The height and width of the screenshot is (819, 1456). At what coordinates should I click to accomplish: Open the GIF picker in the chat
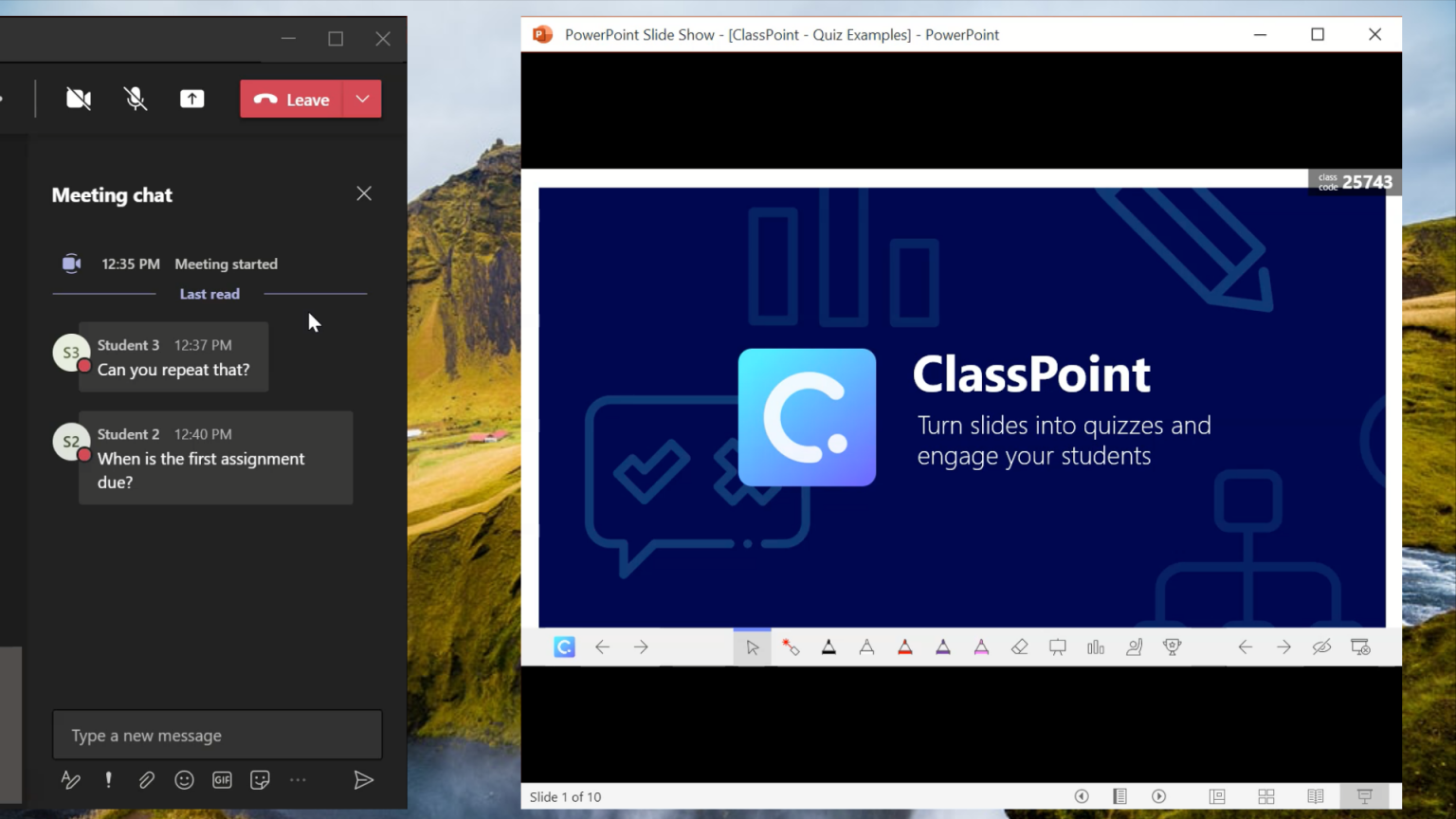click(x=222, y=779)
